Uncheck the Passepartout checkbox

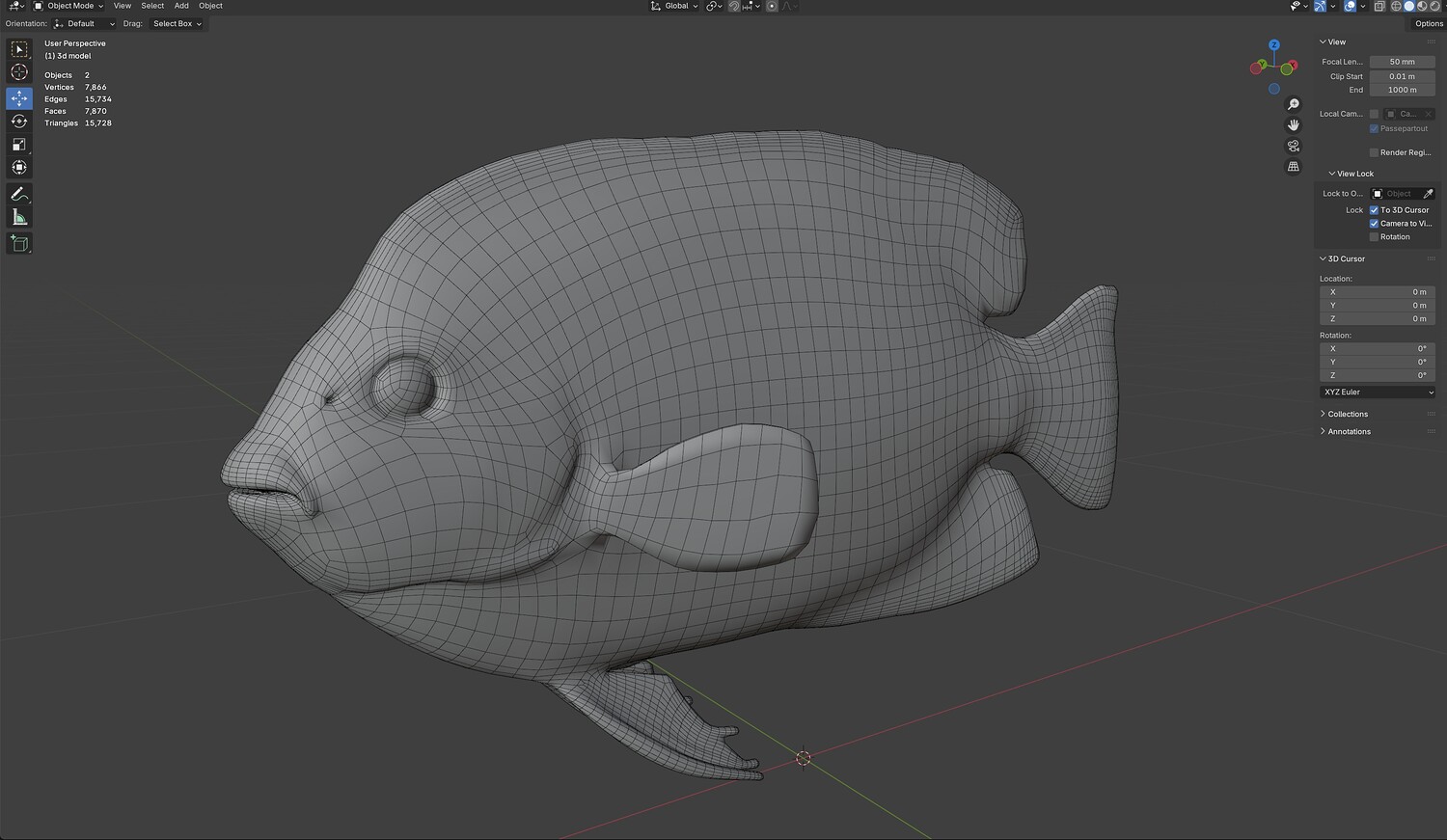point(1374,129)
